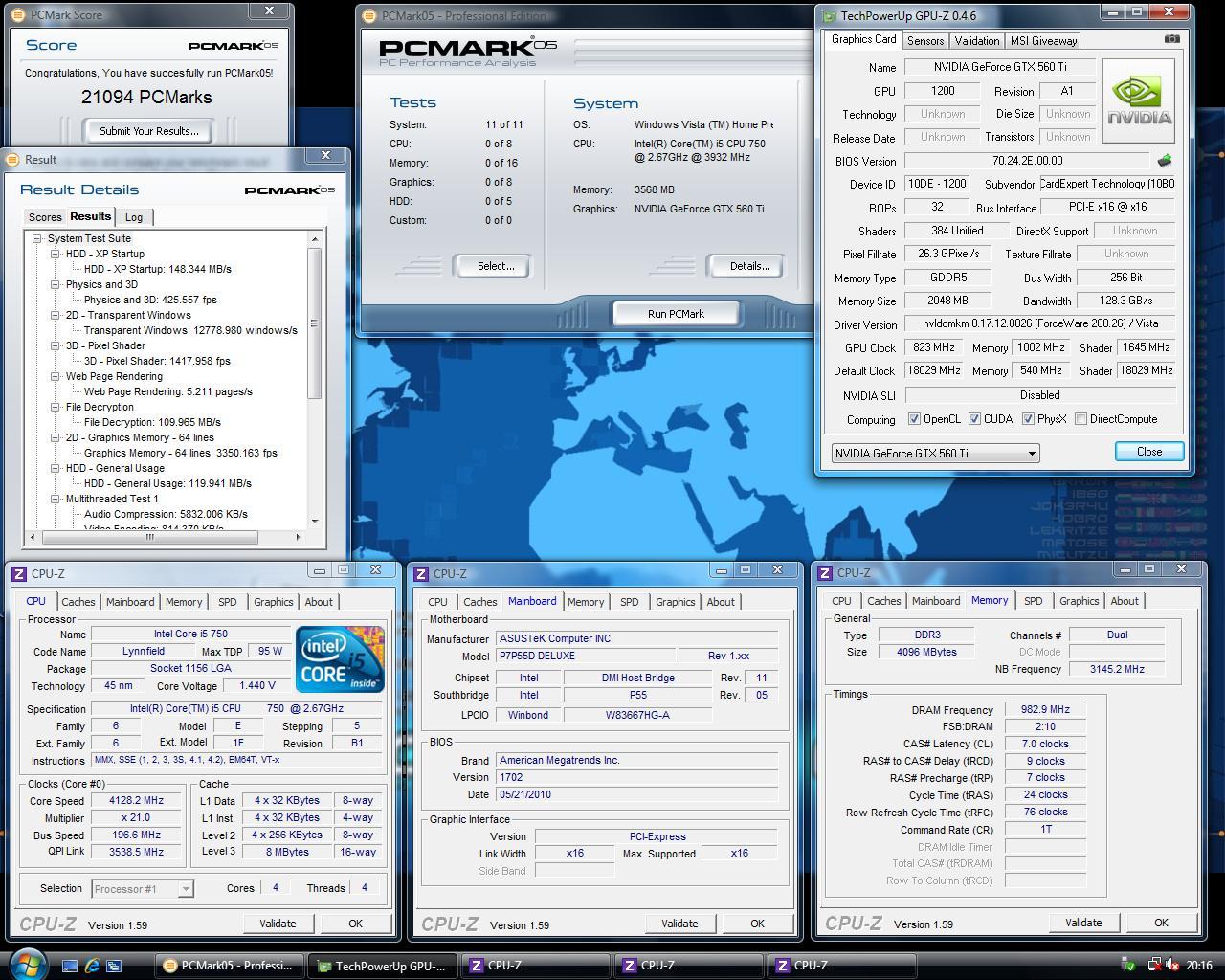Click the Result tree vertical scrollbar thumb
Screen dimensions: 1225x980
[315, 323]
